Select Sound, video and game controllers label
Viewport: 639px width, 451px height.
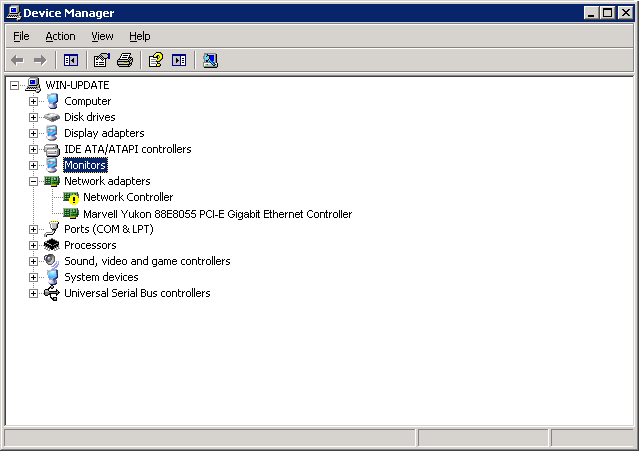(x=147, y=261)
